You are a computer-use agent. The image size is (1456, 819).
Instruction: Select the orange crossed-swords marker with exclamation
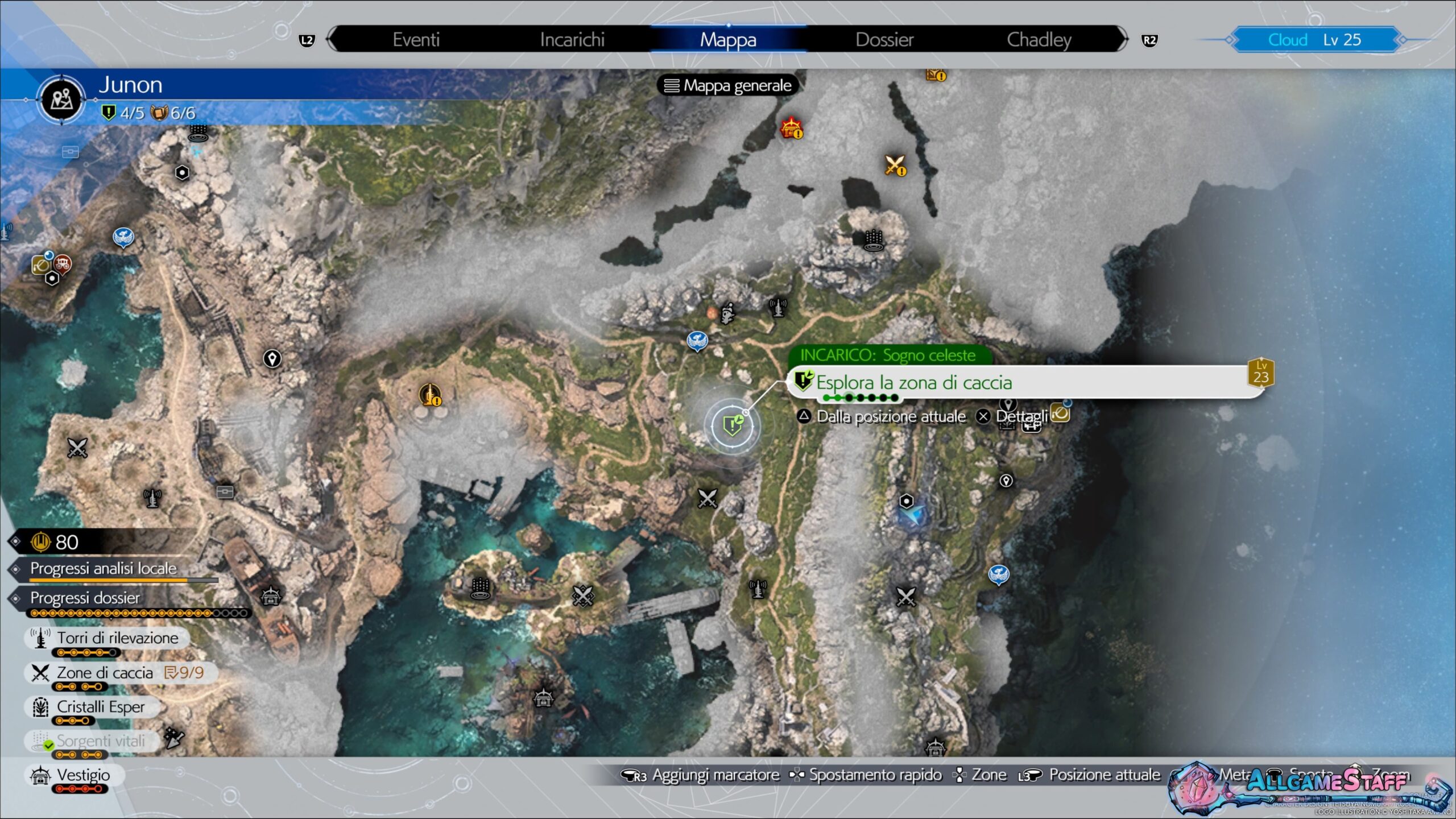coord(895,166)
